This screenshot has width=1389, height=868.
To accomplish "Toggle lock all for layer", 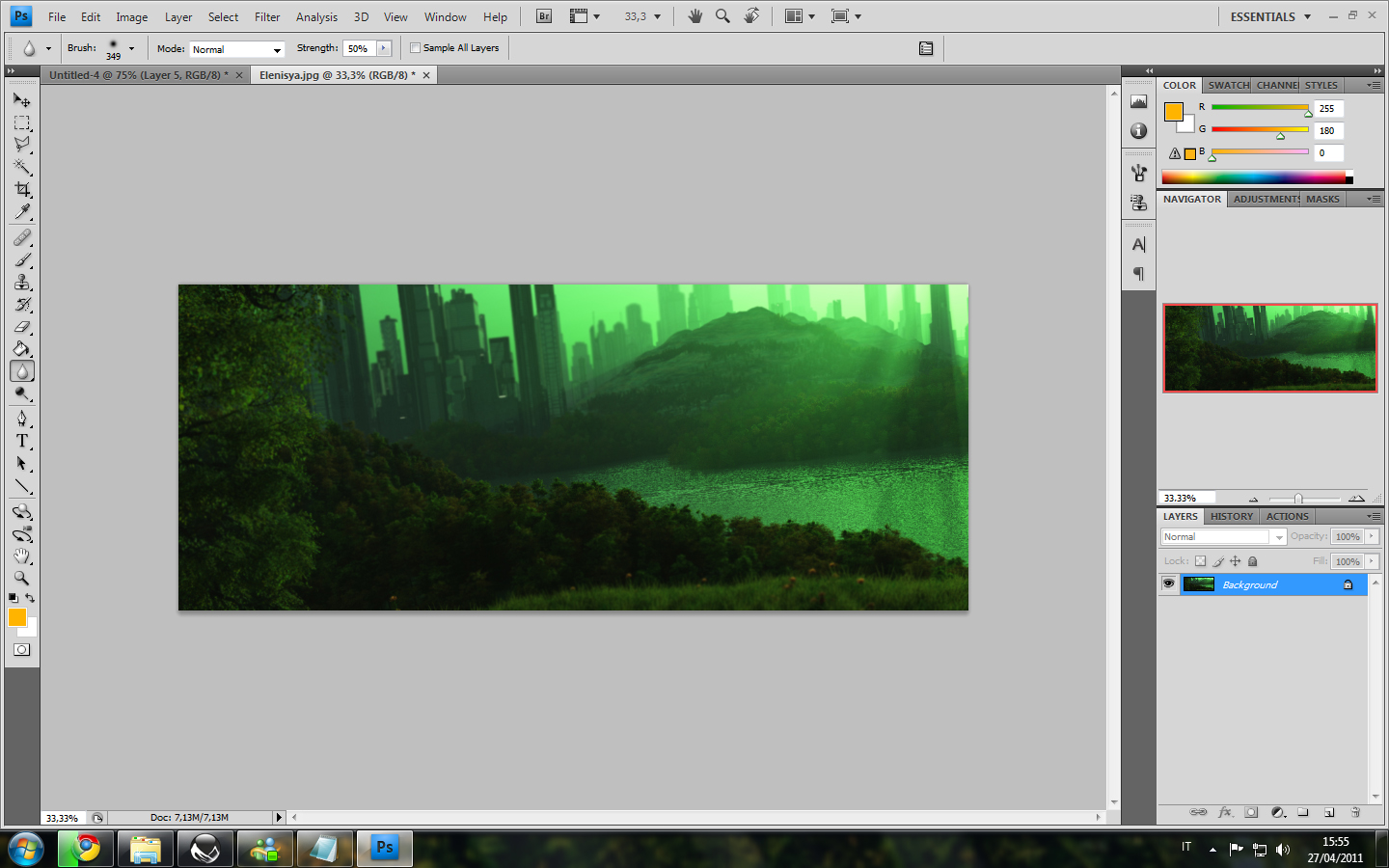I will click(x=1253, y=561).
